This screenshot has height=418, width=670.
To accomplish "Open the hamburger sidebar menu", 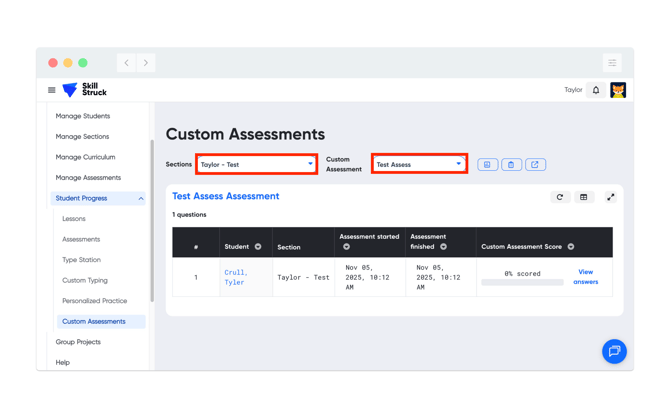I will click(52, 90).
